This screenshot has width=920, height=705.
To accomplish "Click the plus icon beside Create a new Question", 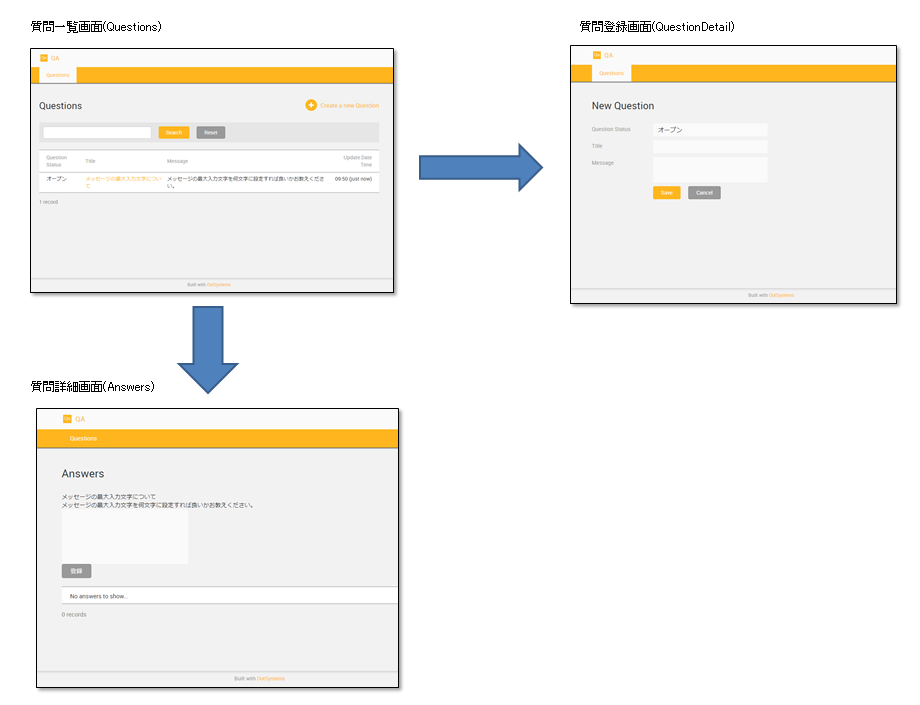I will [311, 105].
